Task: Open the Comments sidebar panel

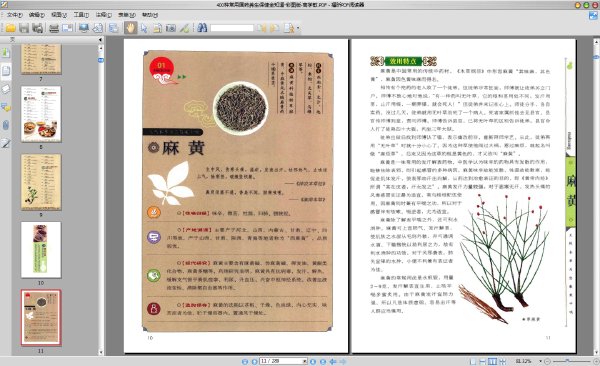Action: click(x=6, y=107)
